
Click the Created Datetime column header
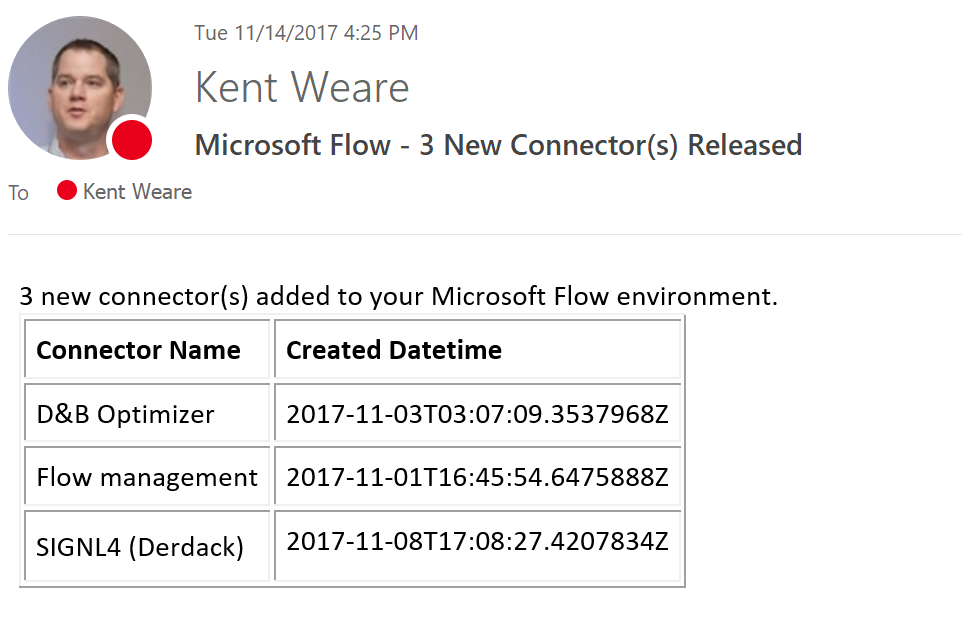[x=394, y=350]
